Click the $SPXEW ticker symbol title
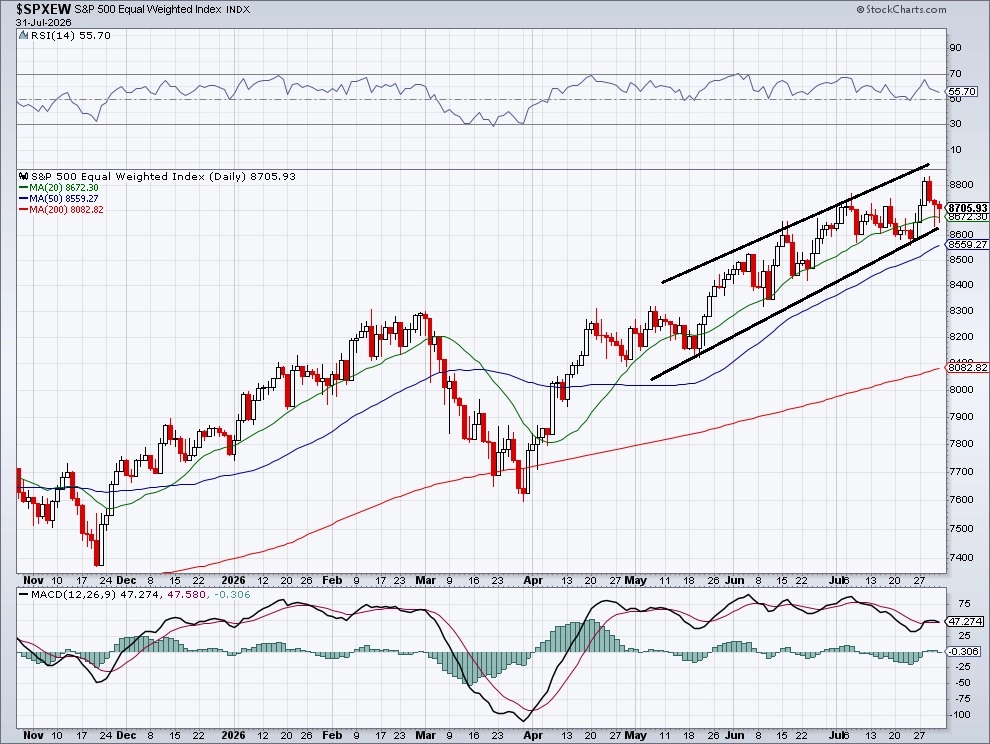990x744 pixels. [44, 9]
